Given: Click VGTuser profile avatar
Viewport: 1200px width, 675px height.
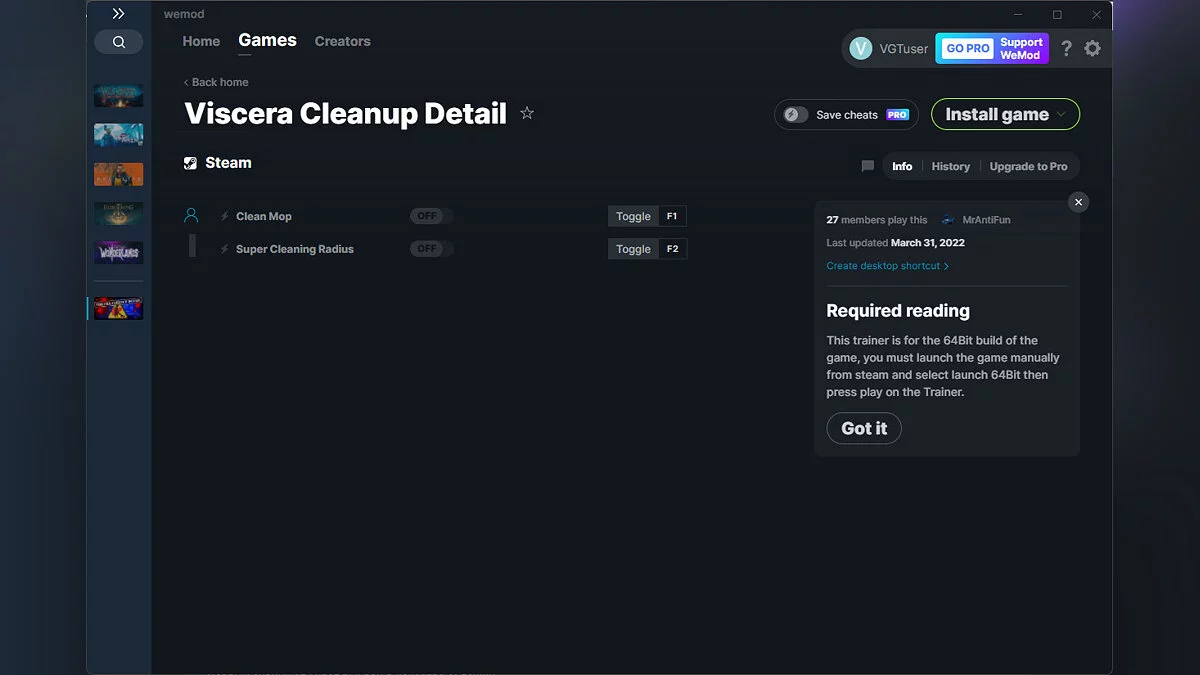Looking at the screenshot, I should [860, 48].
